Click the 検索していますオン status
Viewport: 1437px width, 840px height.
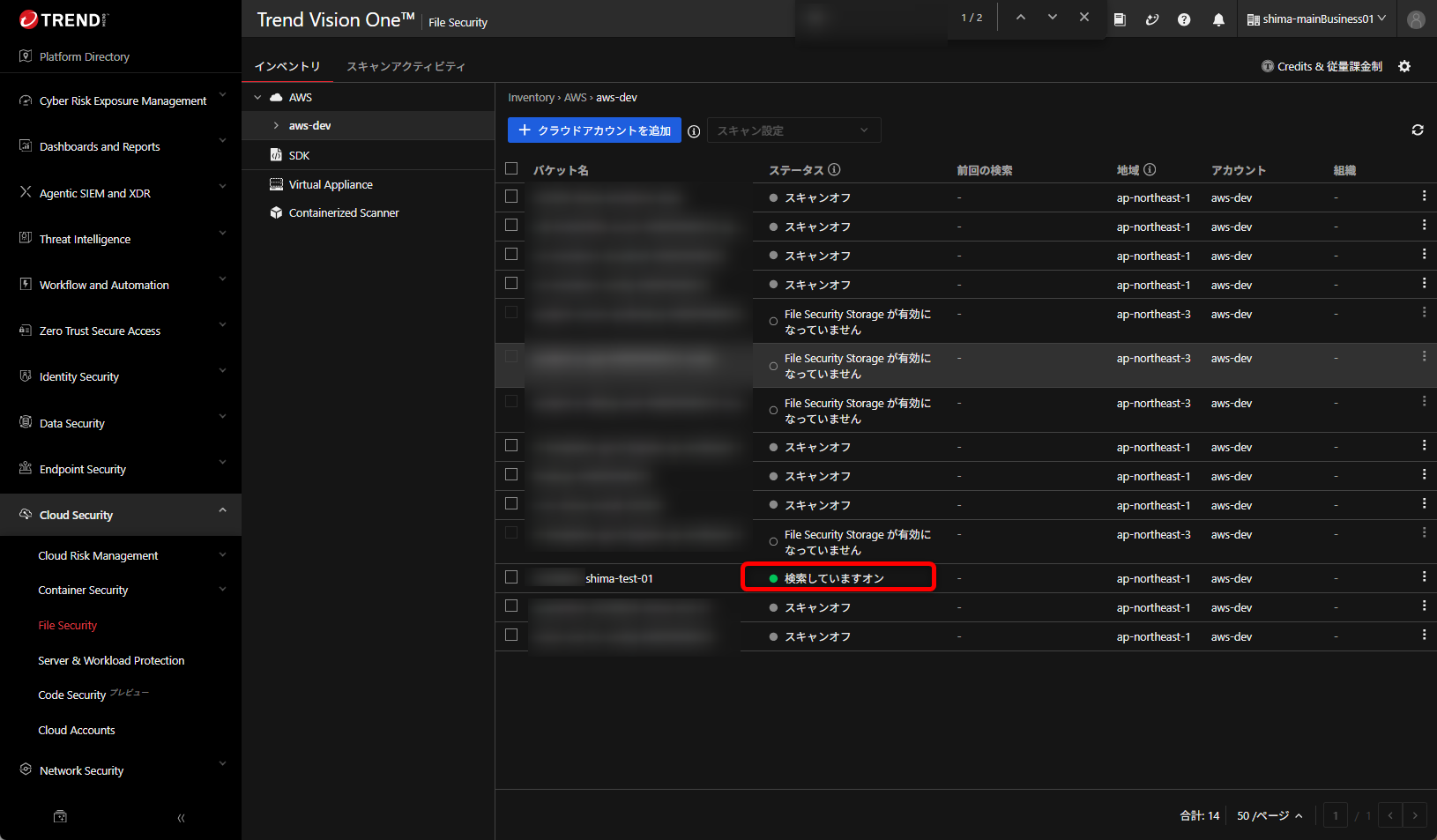coord(834,578)
